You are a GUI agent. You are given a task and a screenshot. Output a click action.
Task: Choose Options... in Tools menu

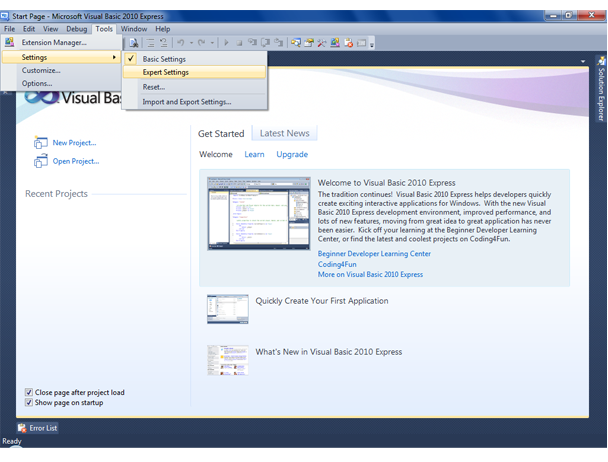tap(62, 83)
